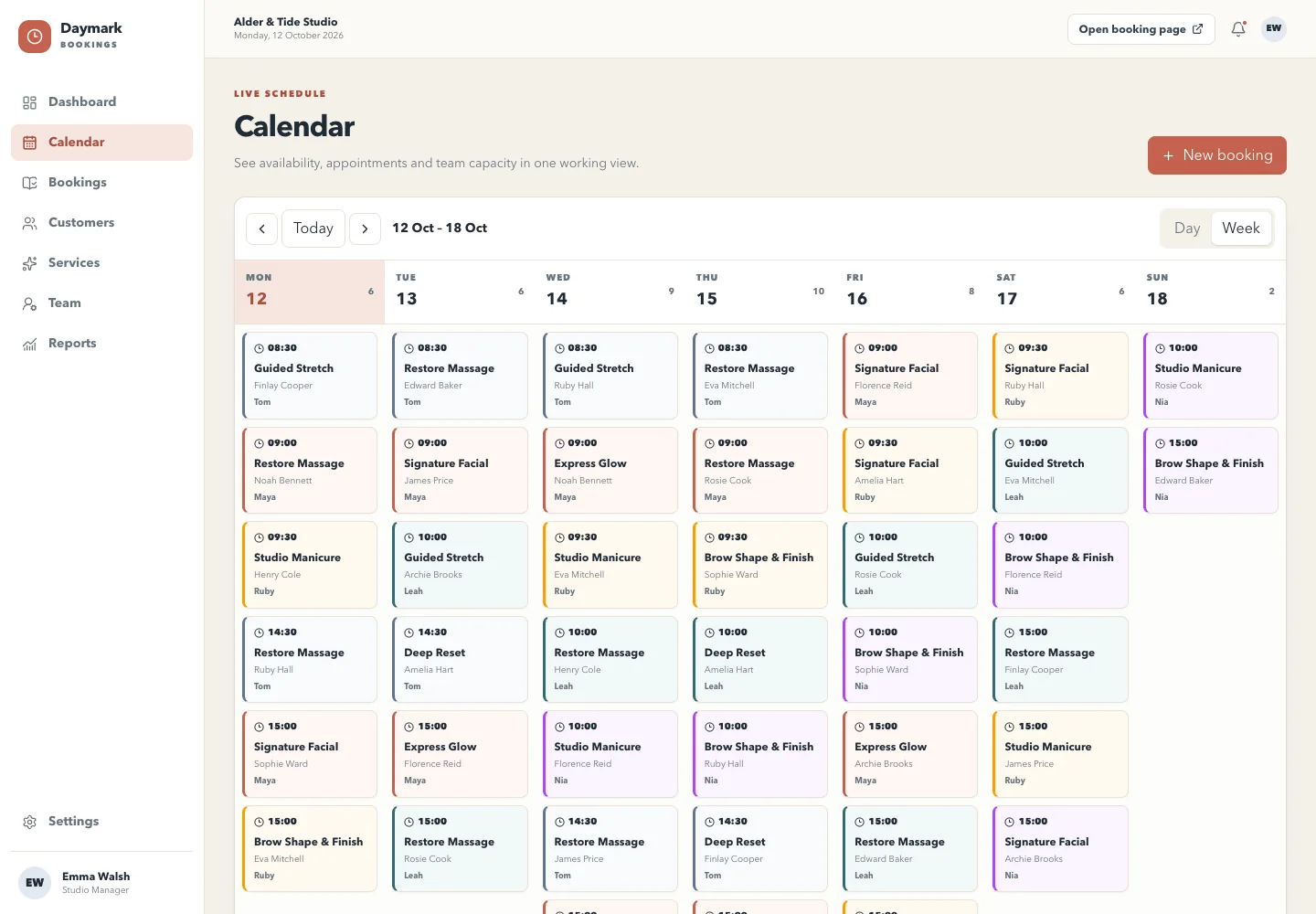The width and height of the screenshot is (1316, 914).
Task: Click clock icon on Tuesday 14:30 Deep Reset
Action: [409, 632]
